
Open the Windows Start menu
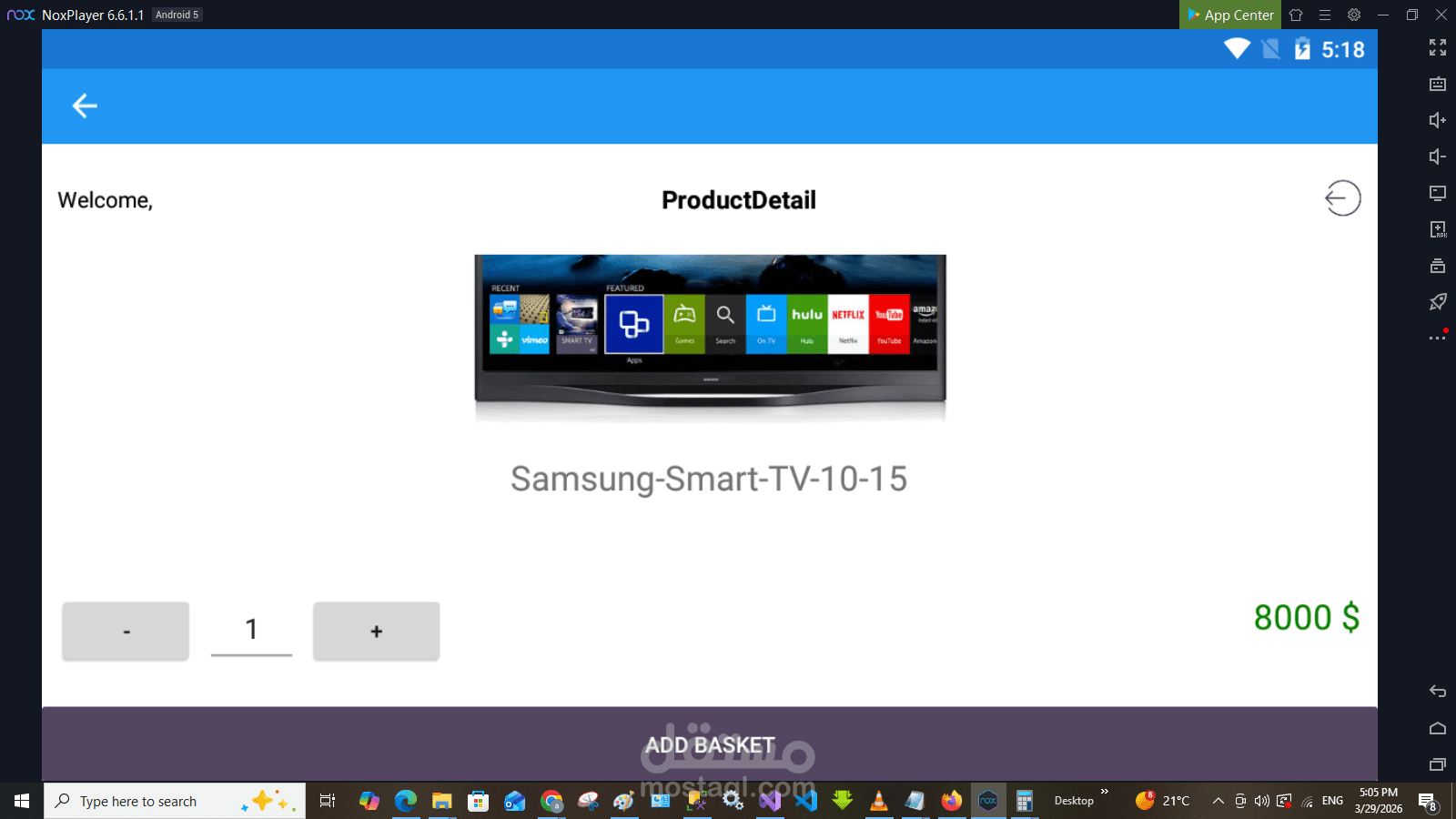pos(22,801)
